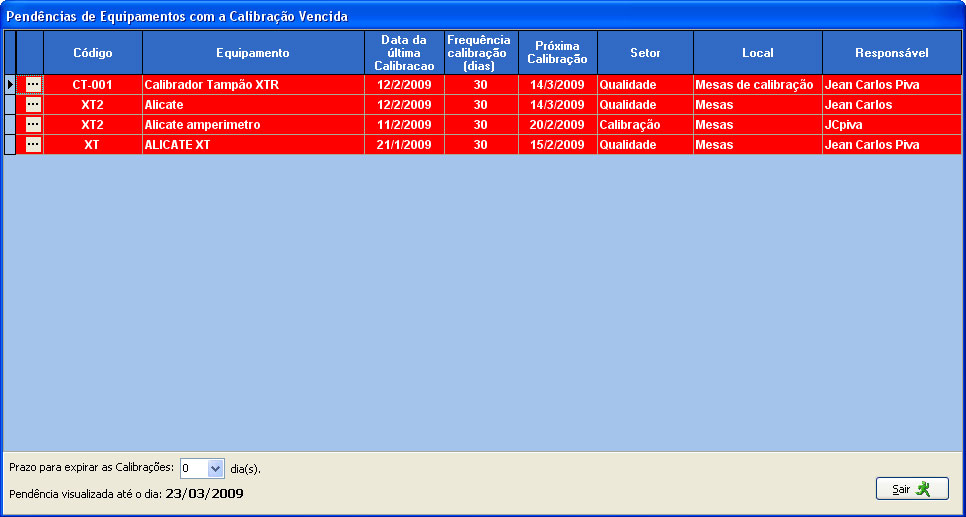Screen dimensions: 966x517
Task: Sort by Código column header
Action: click(x=93, y=53)
